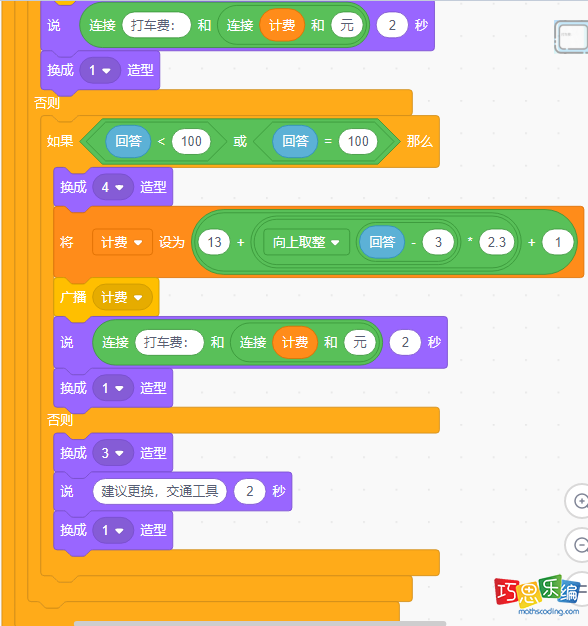Select 计费 variable reporter in say block below 广播
This screenshot has height=626, width=588.
[295, 343]
